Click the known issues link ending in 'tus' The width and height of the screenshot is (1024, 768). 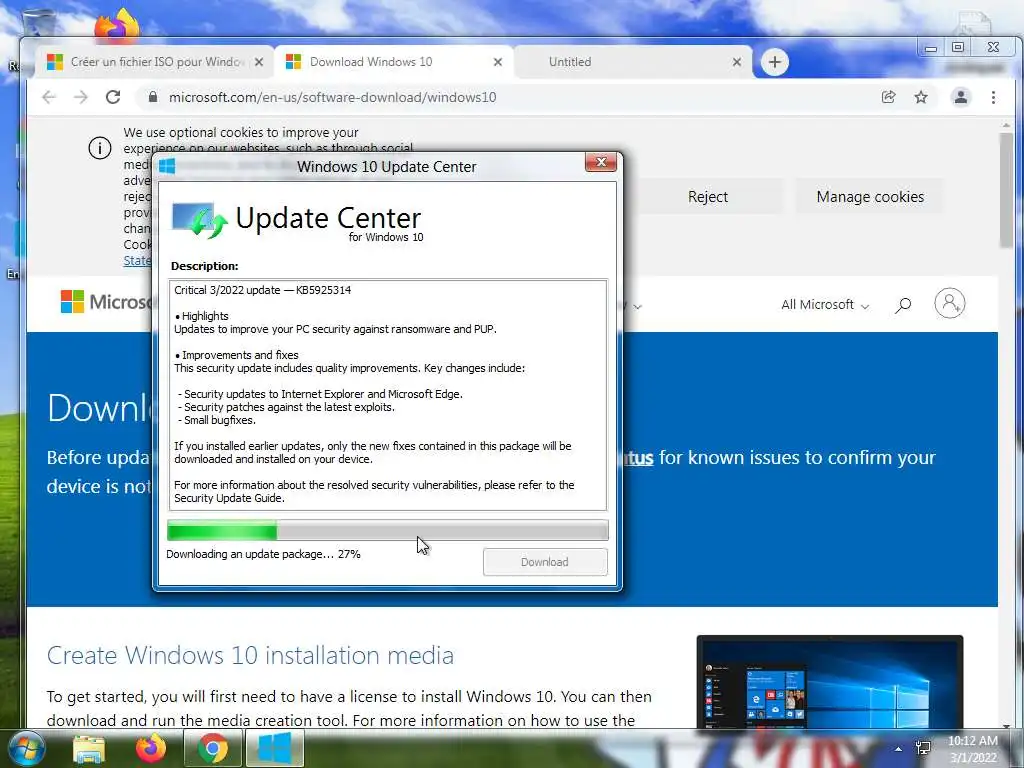[638, 458]
